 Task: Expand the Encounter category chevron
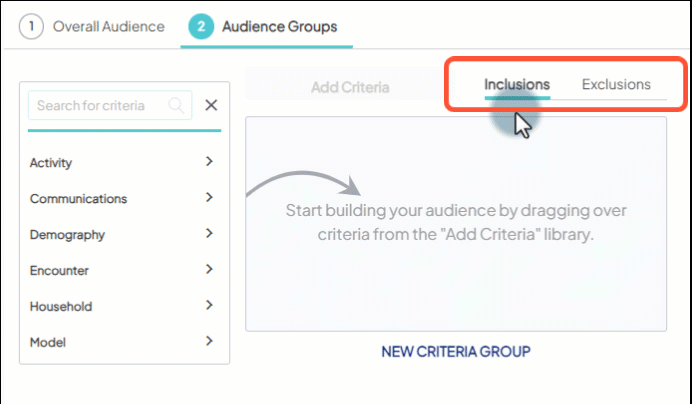(210, 269)
